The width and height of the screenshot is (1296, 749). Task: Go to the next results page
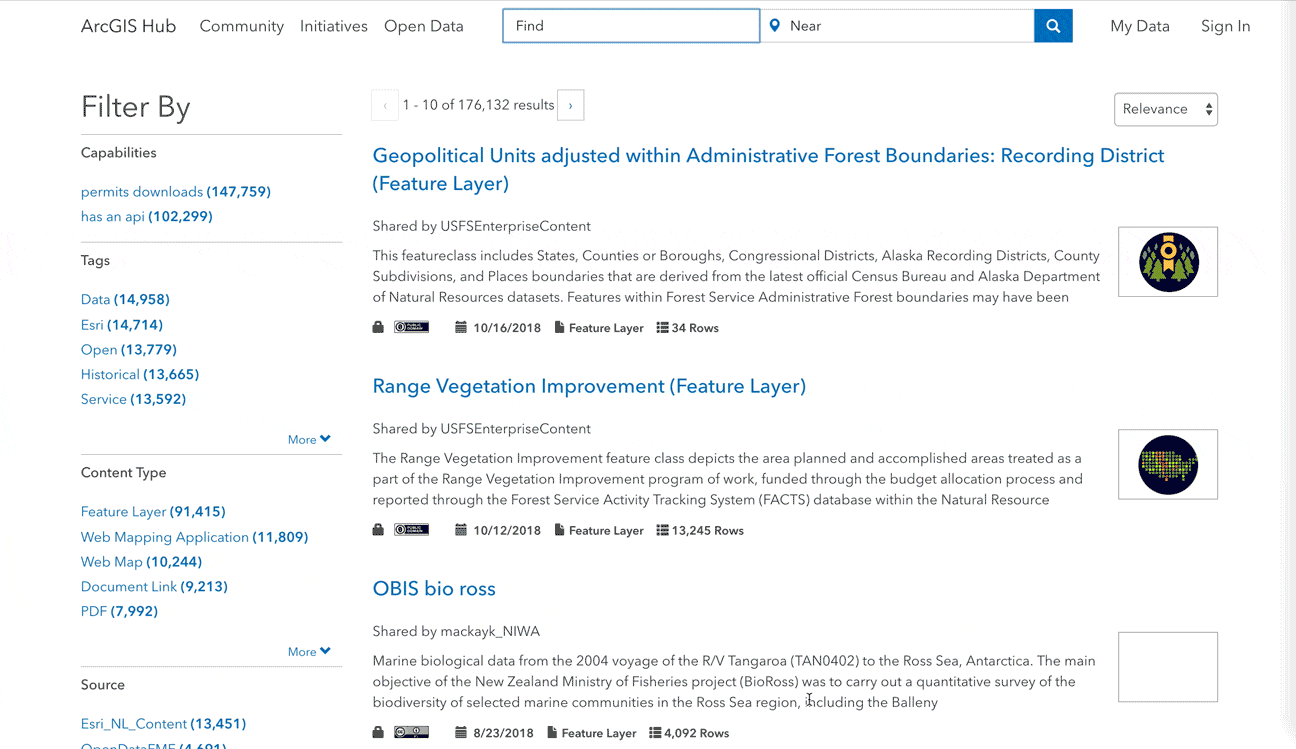click(x=570, y=105)
